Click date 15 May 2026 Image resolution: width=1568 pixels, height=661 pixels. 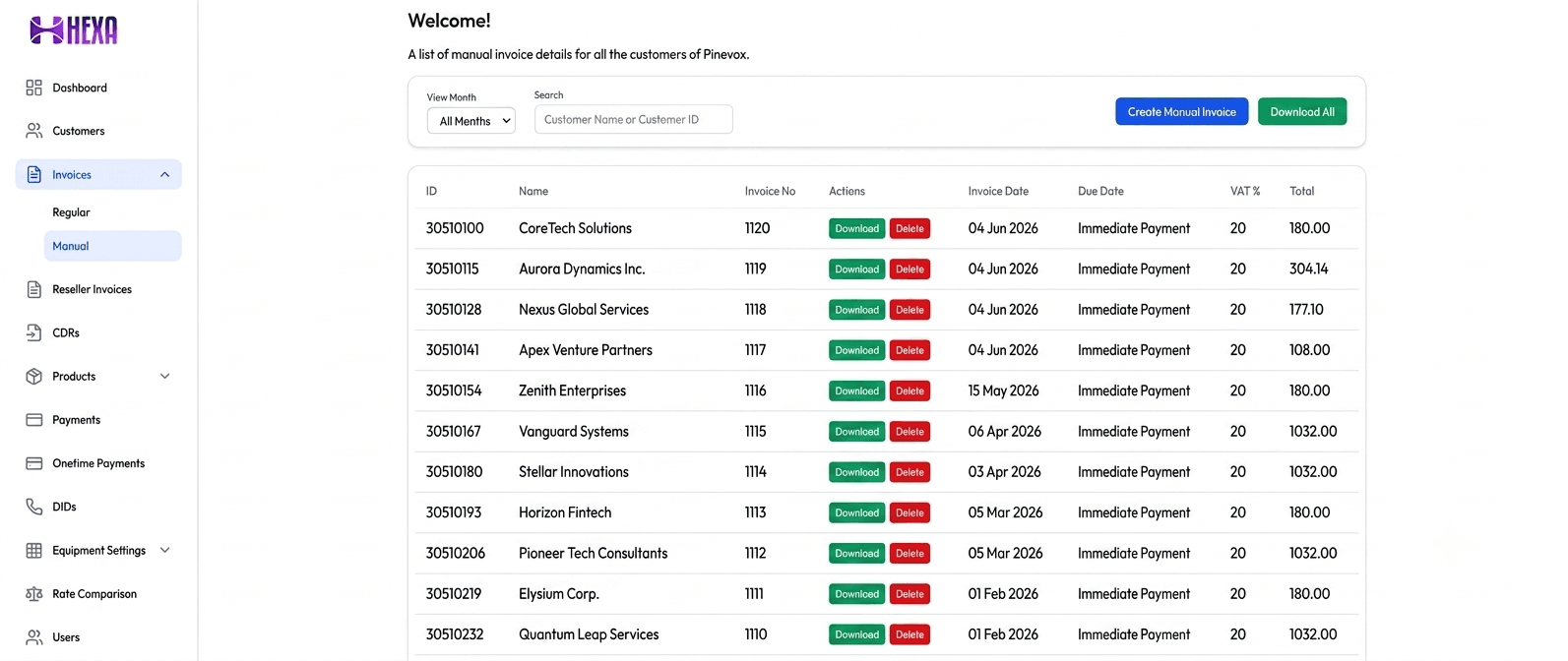pos(1003,391)
